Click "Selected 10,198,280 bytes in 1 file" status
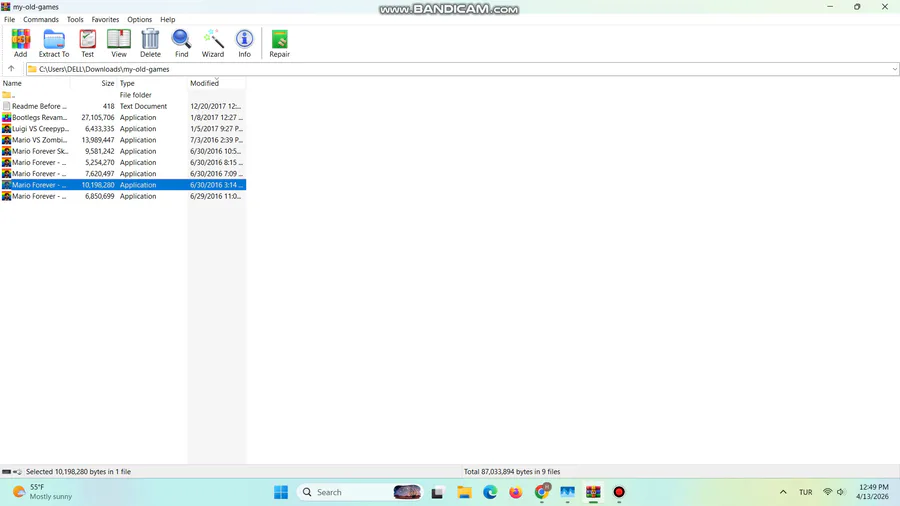This screenshot has height=506, width=900. click(79, 472)
